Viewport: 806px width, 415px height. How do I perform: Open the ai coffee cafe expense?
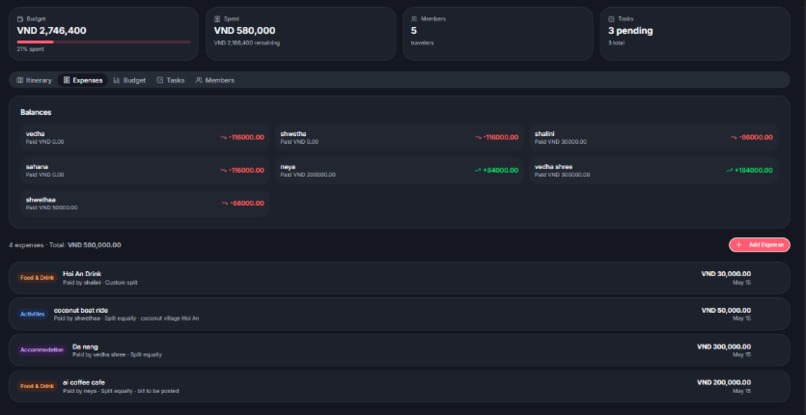point(399,386)
